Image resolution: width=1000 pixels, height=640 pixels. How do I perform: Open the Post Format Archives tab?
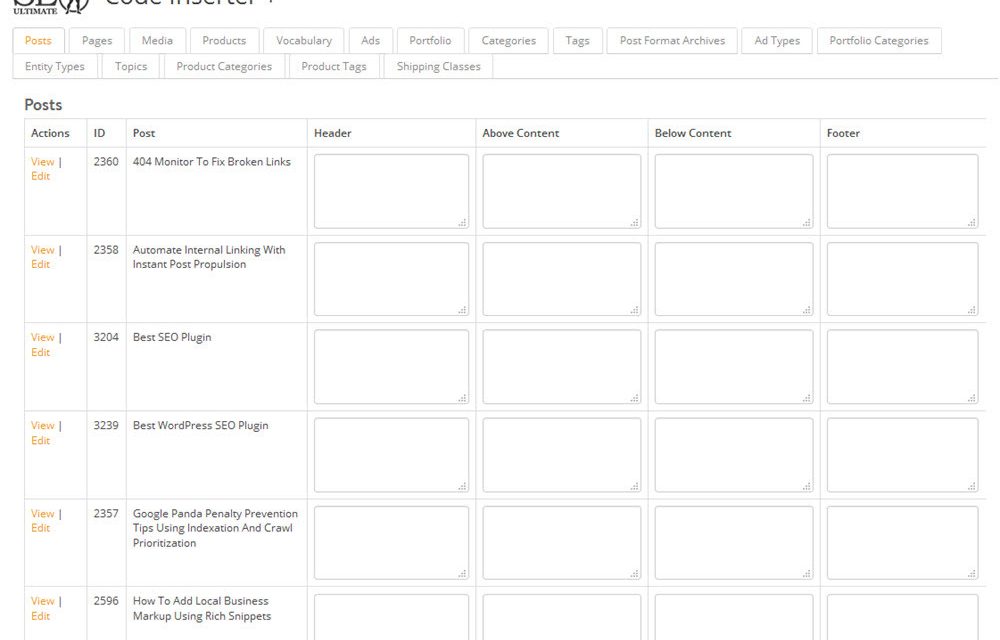pyautogui.click(x=672, y=41)
